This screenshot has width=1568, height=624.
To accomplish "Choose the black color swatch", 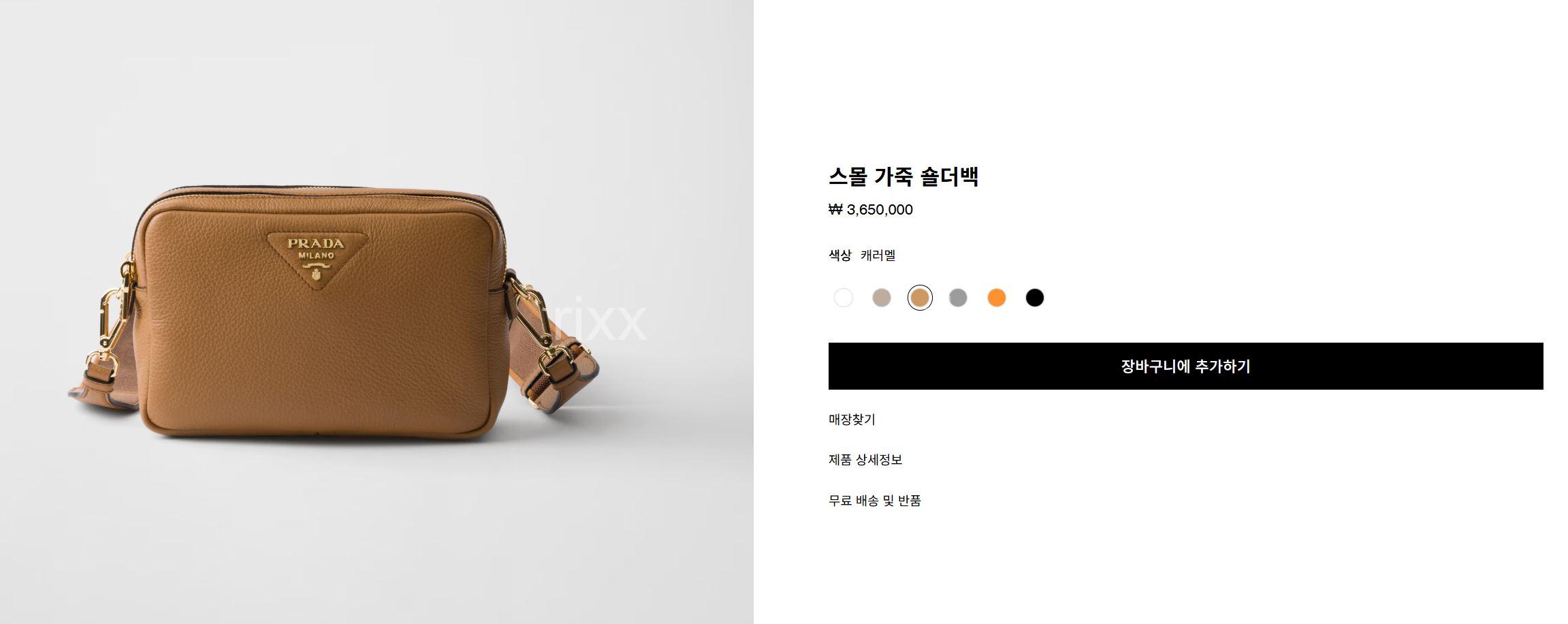I will [x=1034, y=298].
